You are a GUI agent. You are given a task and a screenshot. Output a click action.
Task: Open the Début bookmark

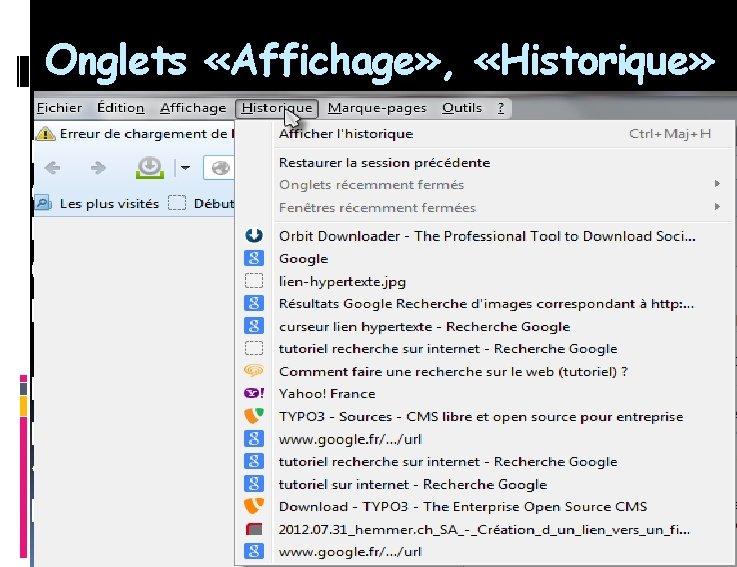tap(213, 204)
